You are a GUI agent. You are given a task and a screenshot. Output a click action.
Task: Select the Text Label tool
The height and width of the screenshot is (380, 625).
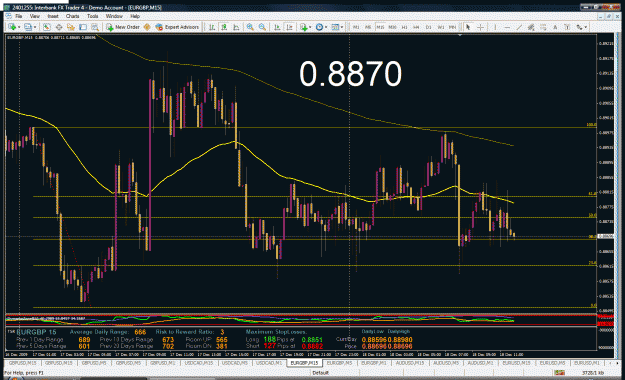[567, 27]
